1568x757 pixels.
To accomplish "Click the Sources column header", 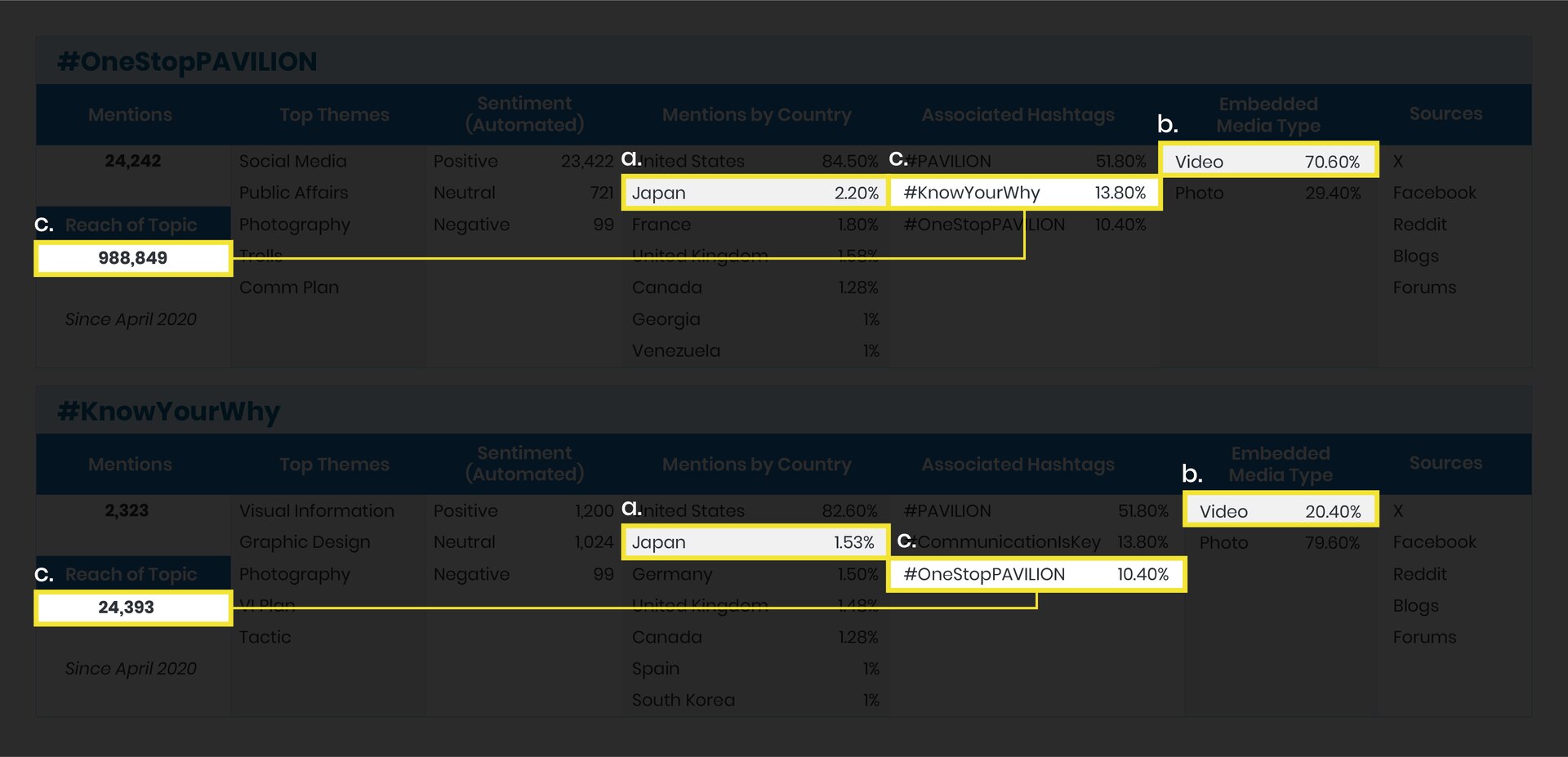I will pos(1445,114).
